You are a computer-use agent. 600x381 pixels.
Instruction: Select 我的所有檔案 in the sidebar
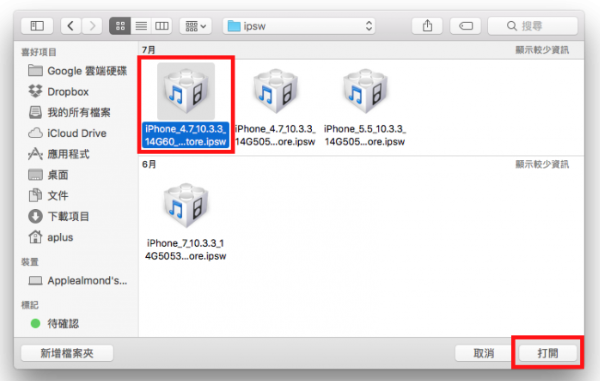tap(70, 112)
